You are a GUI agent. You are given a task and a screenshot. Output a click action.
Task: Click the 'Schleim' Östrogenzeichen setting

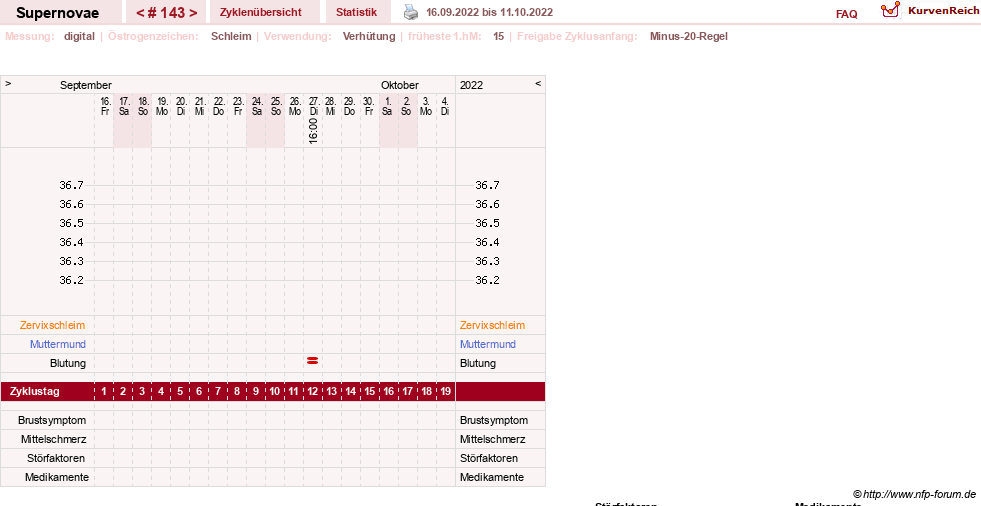(x=231, y=36)
